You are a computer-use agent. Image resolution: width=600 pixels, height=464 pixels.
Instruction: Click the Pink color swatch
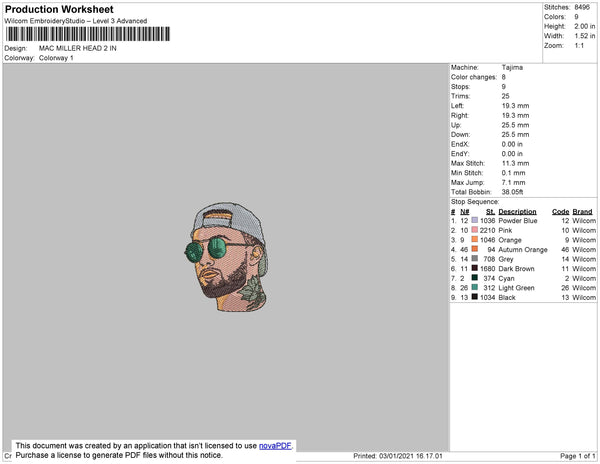tap(474, 230)
